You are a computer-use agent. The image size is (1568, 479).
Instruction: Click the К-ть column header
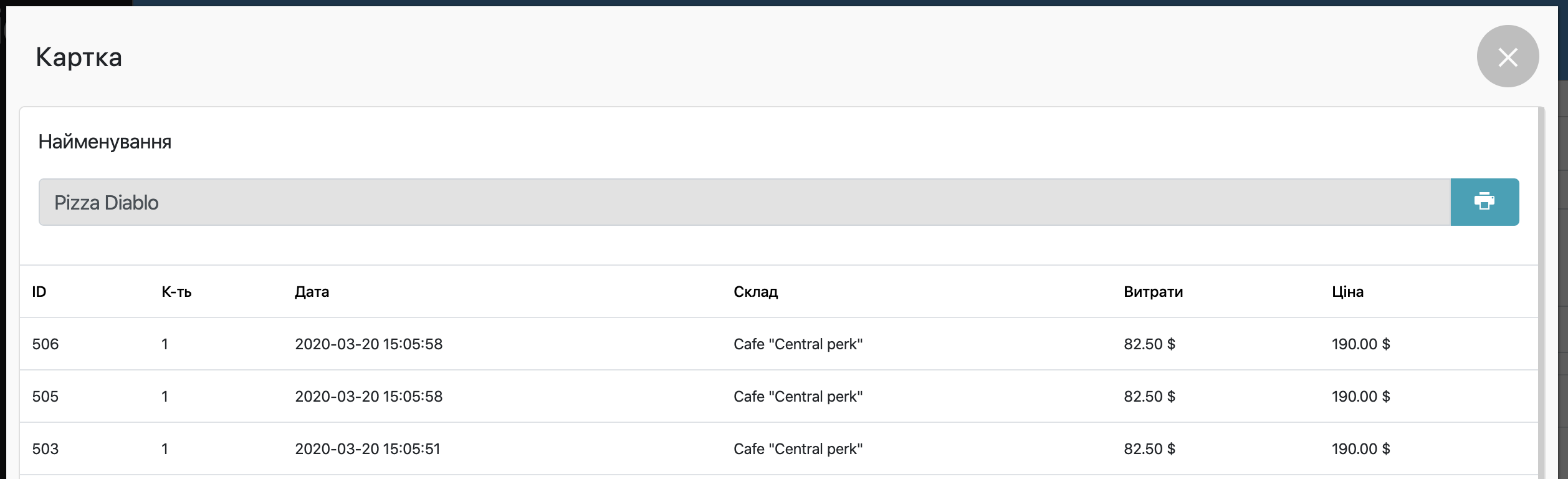click(x=176, y=292)
